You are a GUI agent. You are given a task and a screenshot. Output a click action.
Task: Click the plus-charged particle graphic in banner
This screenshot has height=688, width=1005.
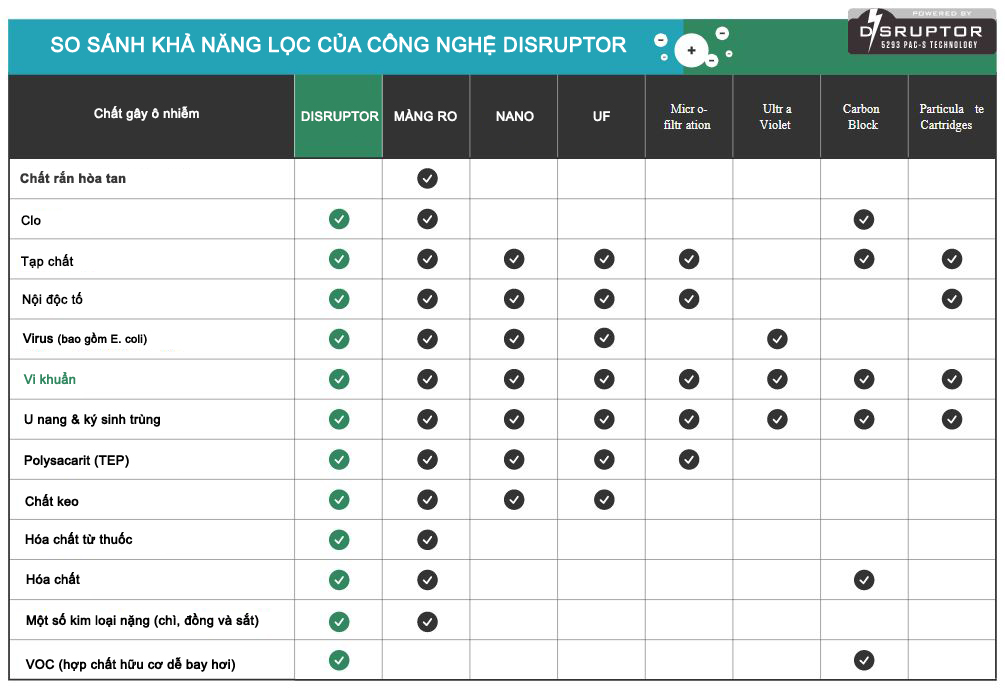pyautogui.click(x=691, y=50)
